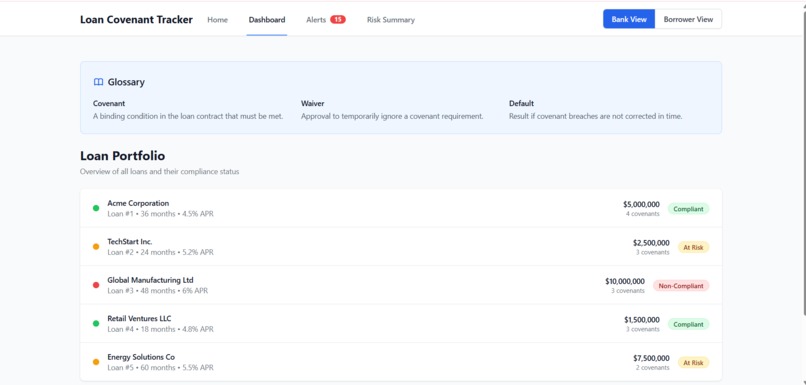The image size is (806, 385).
Task: Click the Loan Portfolio heading
Action: pos(122,156)
